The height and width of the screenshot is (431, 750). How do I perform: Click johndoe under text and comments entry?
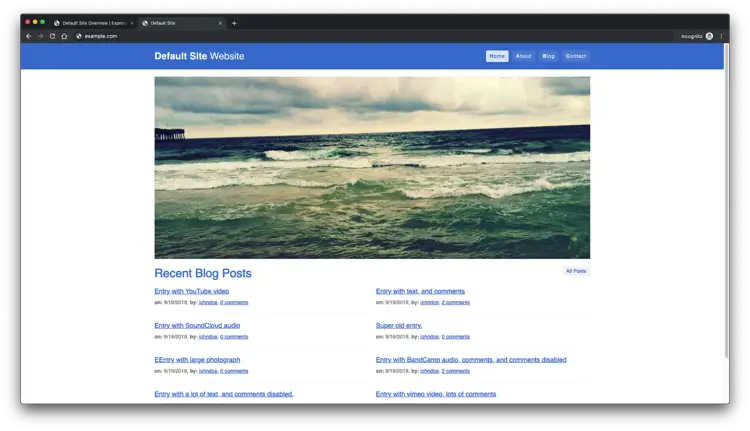(x=430, y=302)
